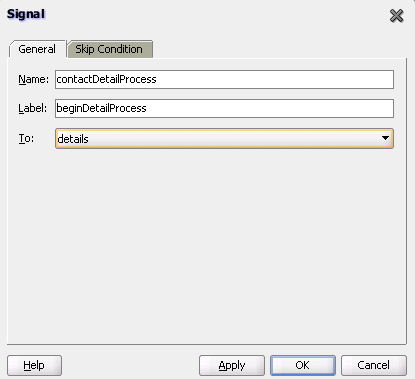Switch to the Skip Condition tab
Image resolution: width=415 pixels, height=379 pixels.
point(110,49)
